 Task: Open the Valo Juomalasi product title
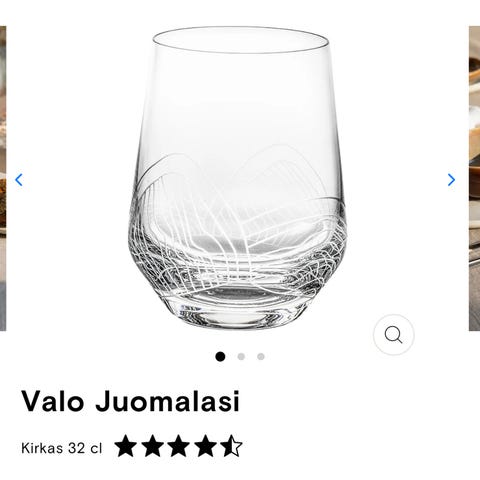click(x=130, y=401)
